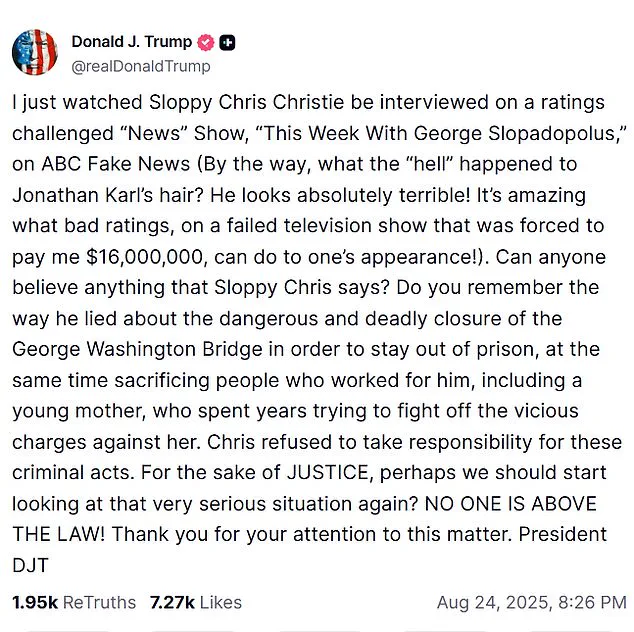Open the Donald J. Trump display name
The height and width of the screenshot is (632, 634).
pyautogui.click(x=132, y=42)
